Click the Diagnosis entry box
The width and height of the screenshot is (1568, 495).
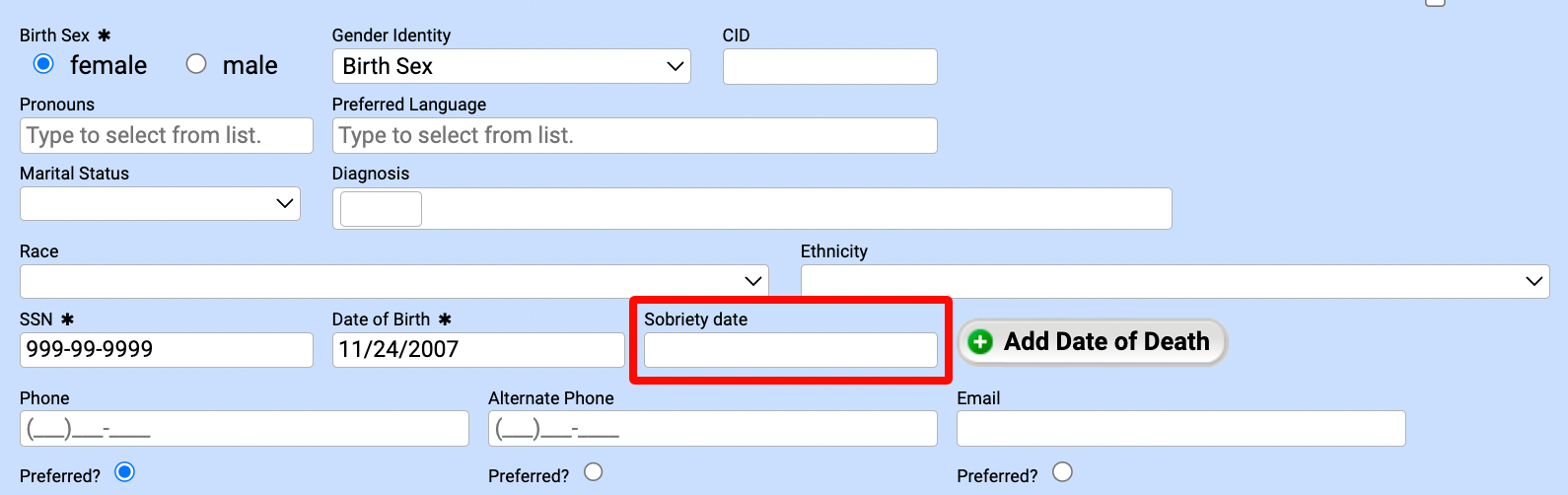pyautogui.click(x=752, y=209)
